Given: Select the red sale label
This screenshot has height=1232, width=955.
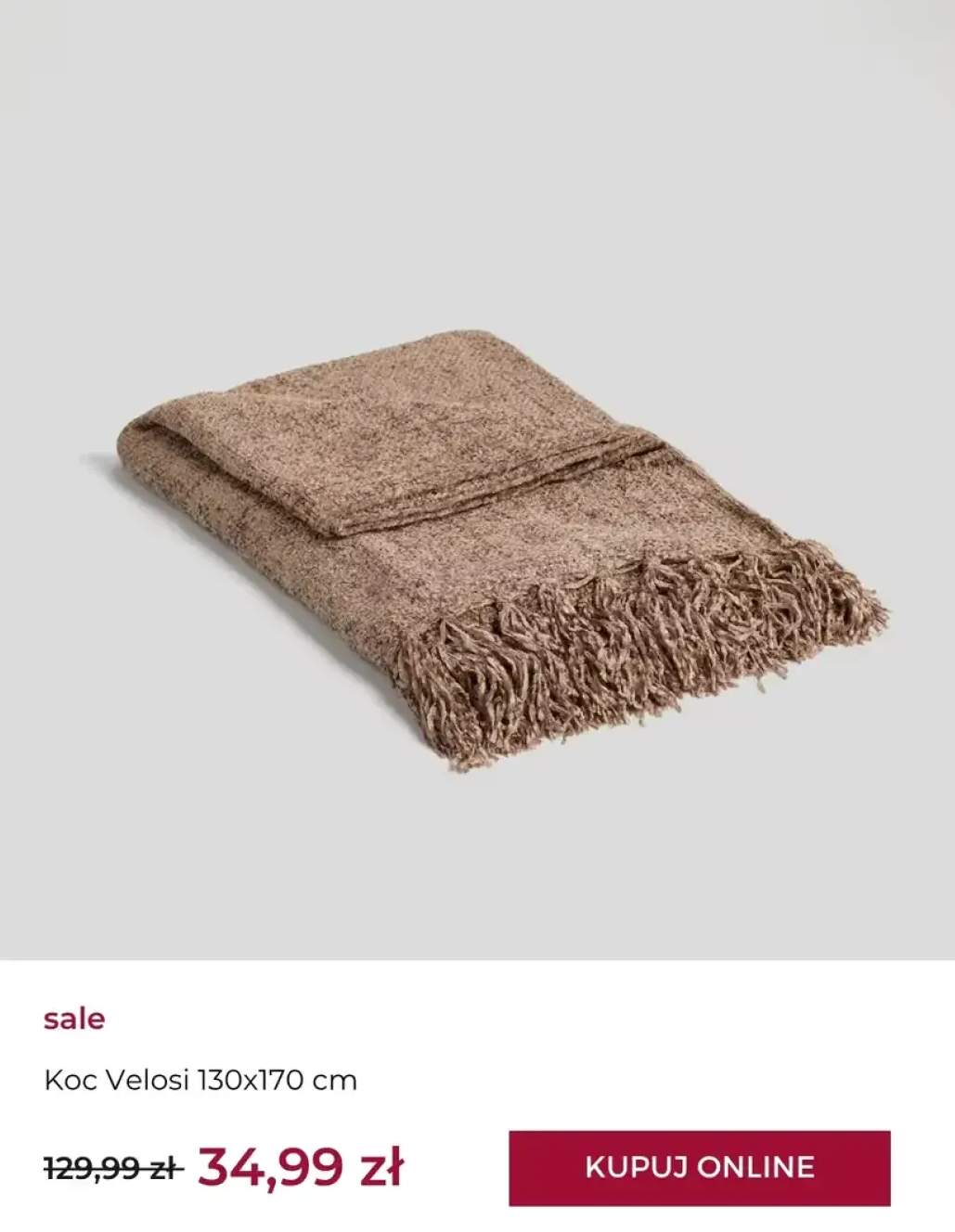Looking at the screenshot, I should coord(74,1019).
